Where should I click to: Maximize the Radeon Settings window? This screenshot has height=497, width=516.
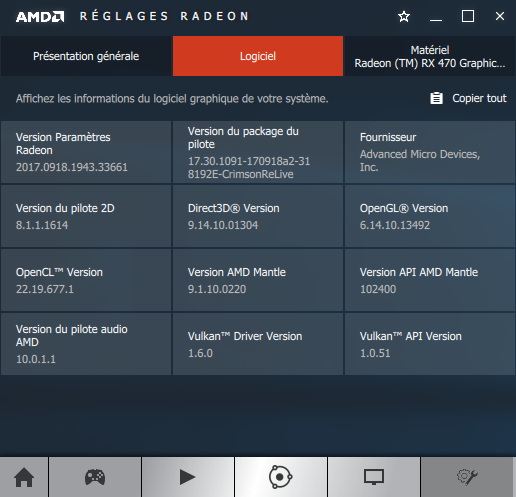(x=468, y=16)
